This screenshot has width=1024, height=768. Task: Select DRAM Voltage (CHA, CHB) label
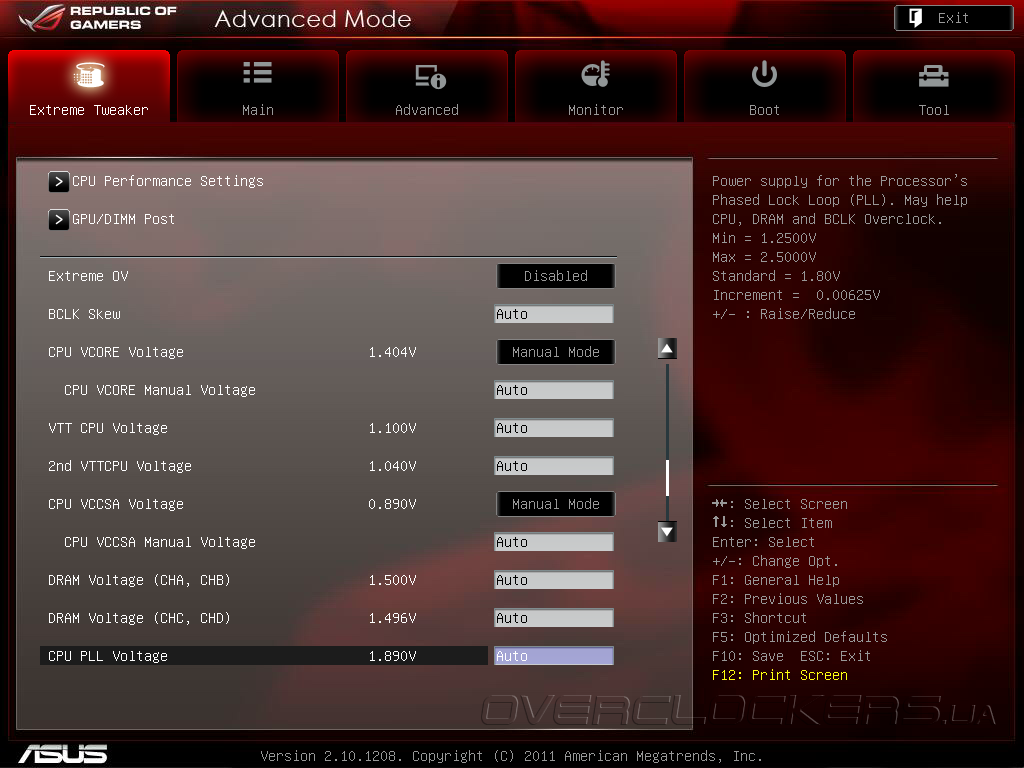click(139, 580)
